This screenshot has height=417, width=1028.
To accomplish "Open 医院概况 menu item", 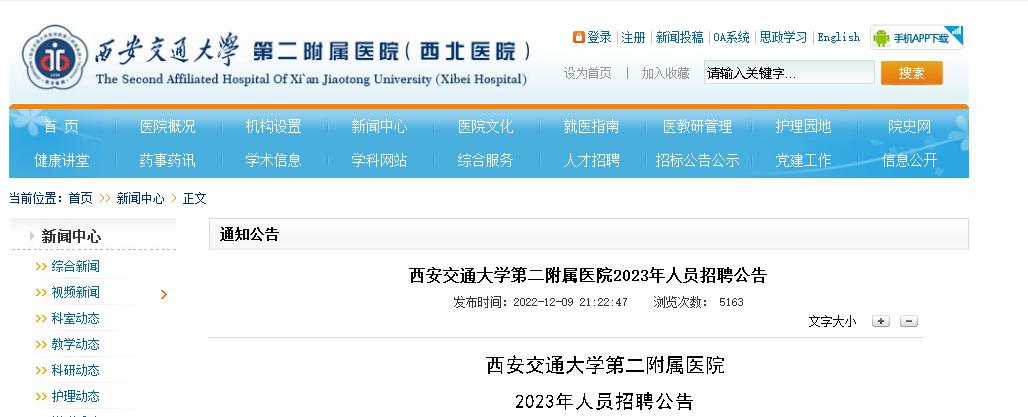I will coord(168,127).
